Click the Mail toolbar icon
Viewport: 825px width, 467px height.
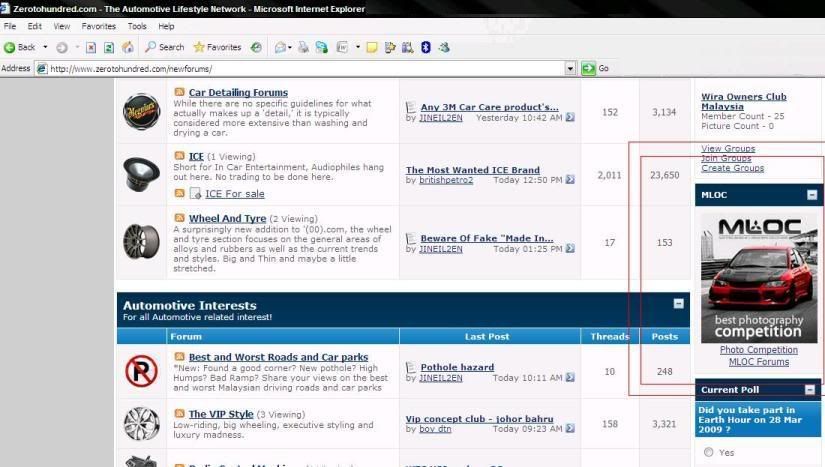pos(280,48)
